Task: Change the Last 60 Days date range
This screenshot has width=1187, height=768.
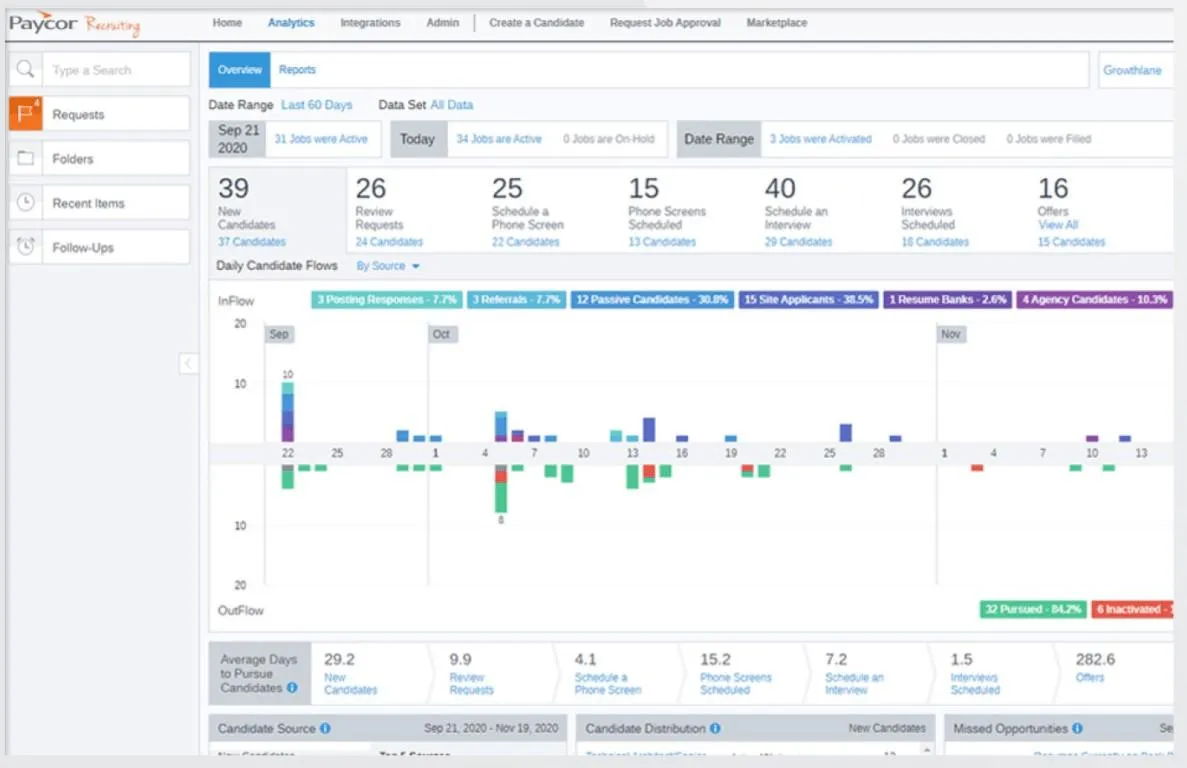Action: coord(316,104)
